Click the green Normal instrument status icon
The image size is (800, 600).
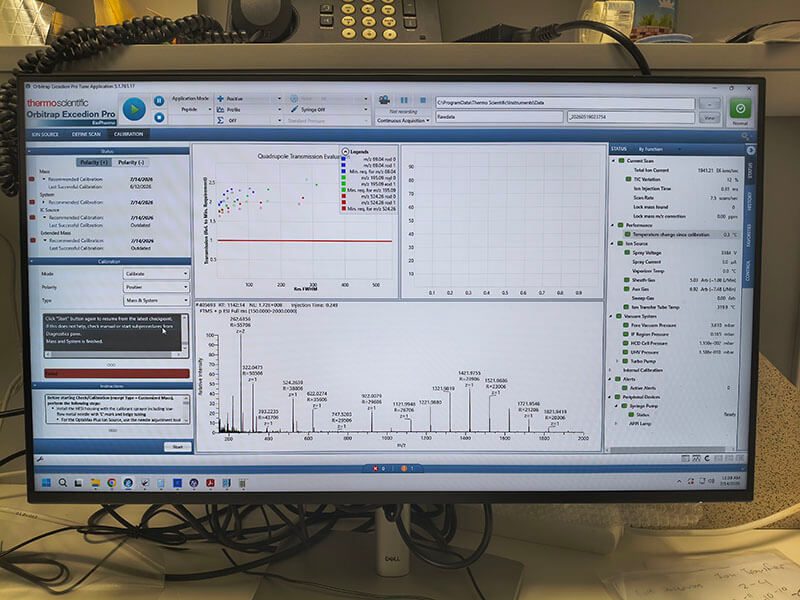pos(740,108)
